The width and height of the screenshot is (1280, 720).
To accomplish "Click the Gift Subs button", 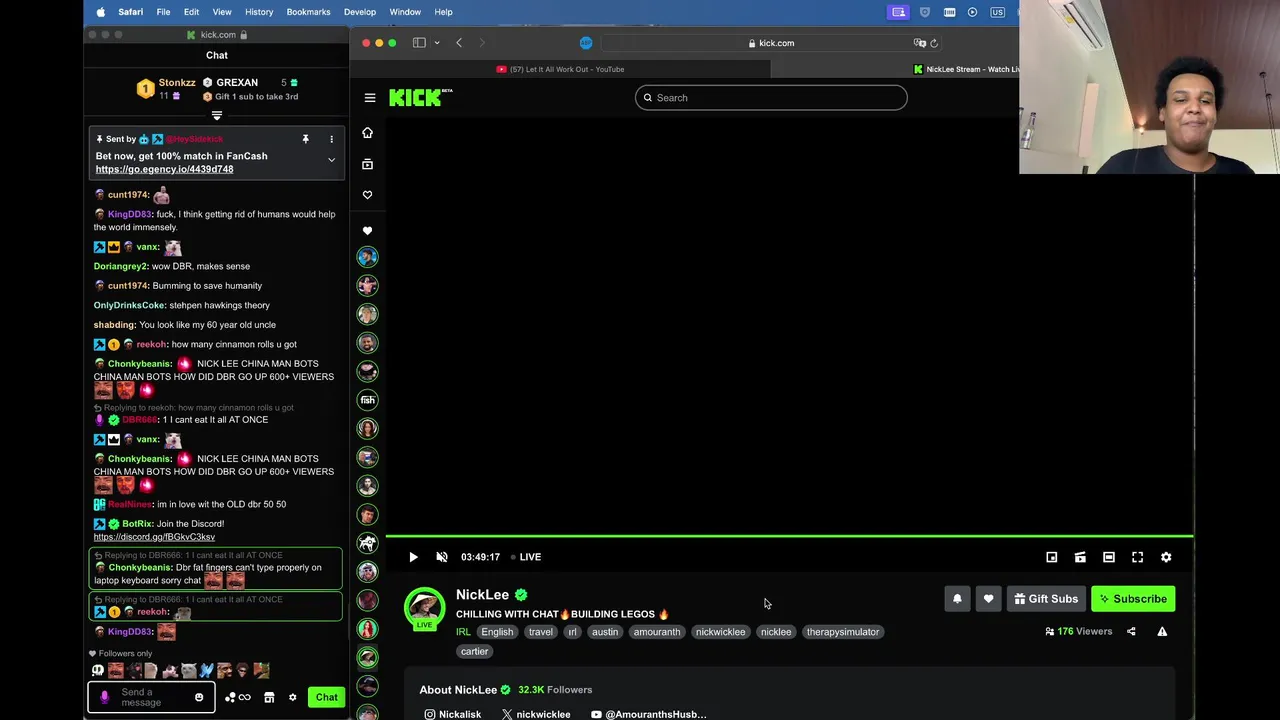I will click(1046, 599).
